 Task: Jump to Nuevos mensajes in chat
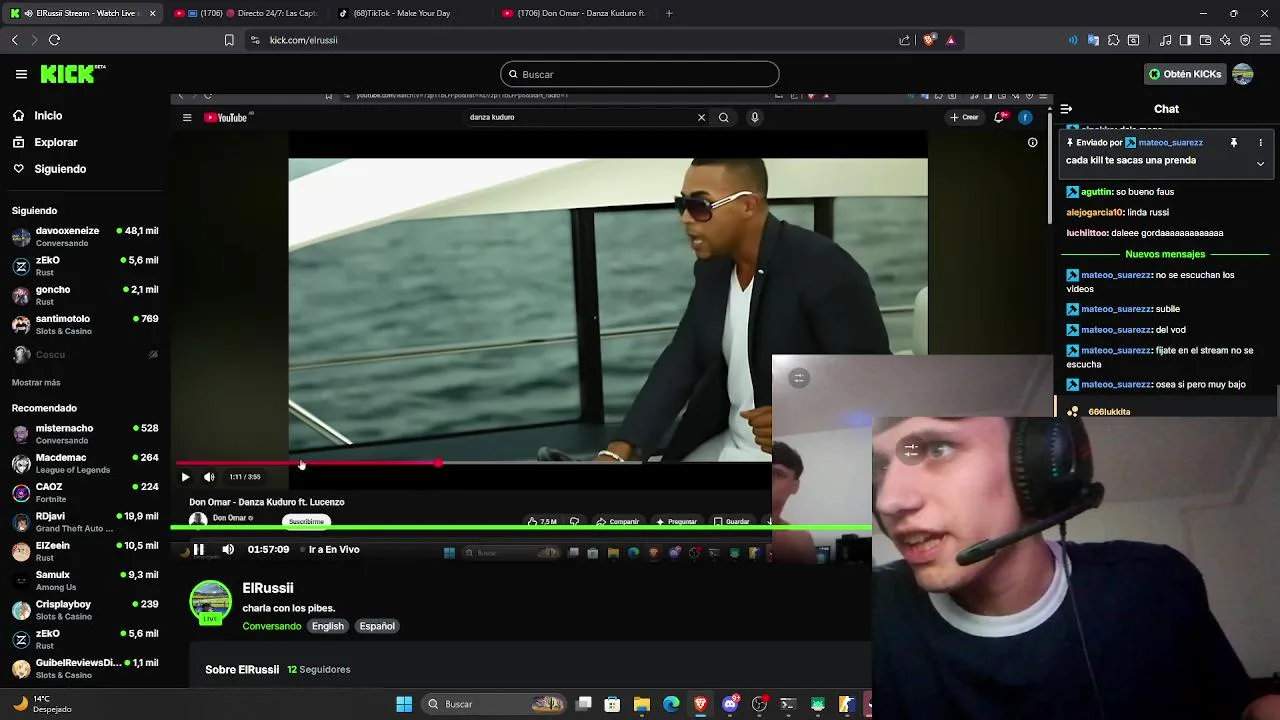click(x=1165, y=254)
